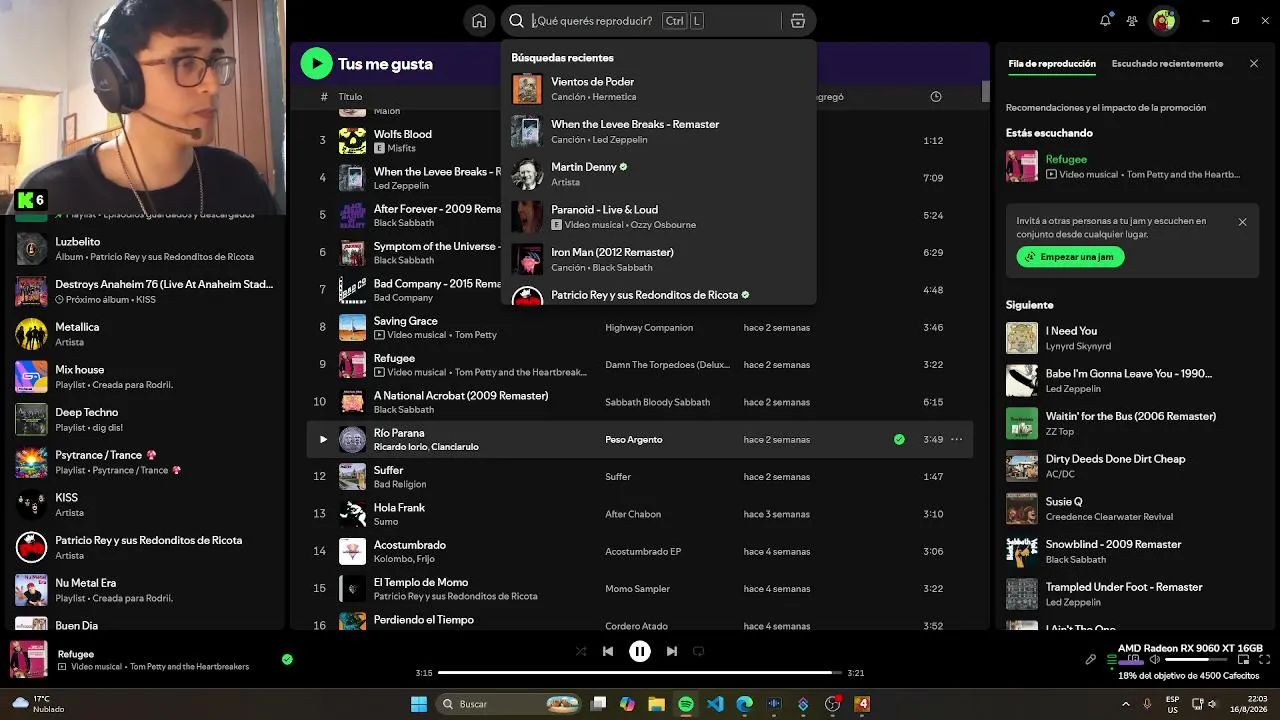Viewport: 1280px width, 720px height.
Task: Toggle shuffle playback
Action: [x=581, y=651]
